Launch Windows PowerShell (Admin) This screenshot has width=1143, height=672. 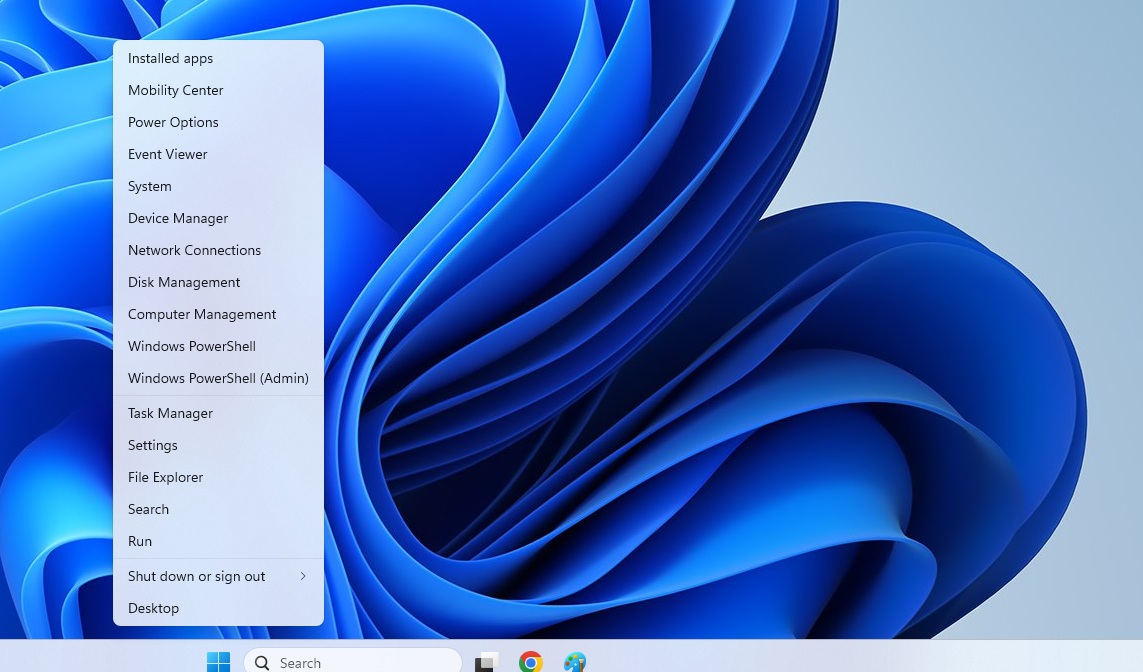click(x=218, y=379)
